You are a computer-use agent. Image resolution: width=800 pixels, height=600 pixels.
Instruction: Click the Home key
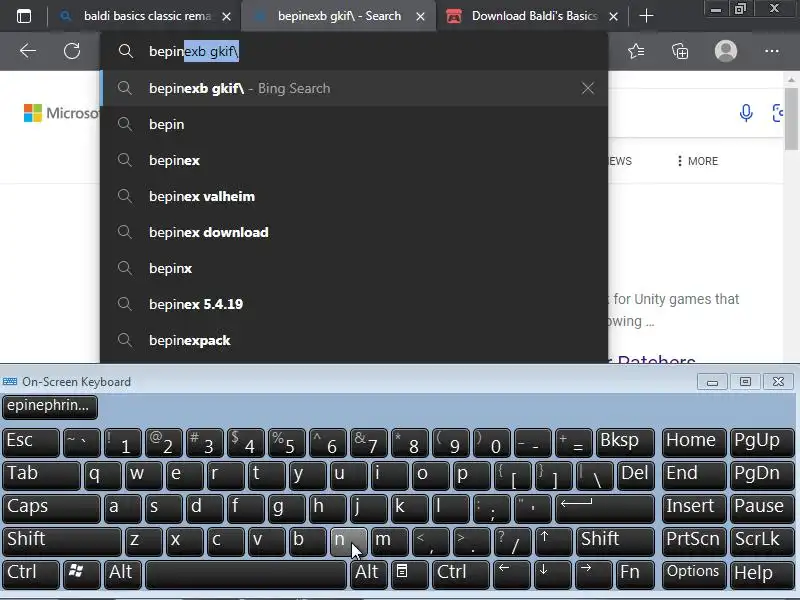coord(694,442)
